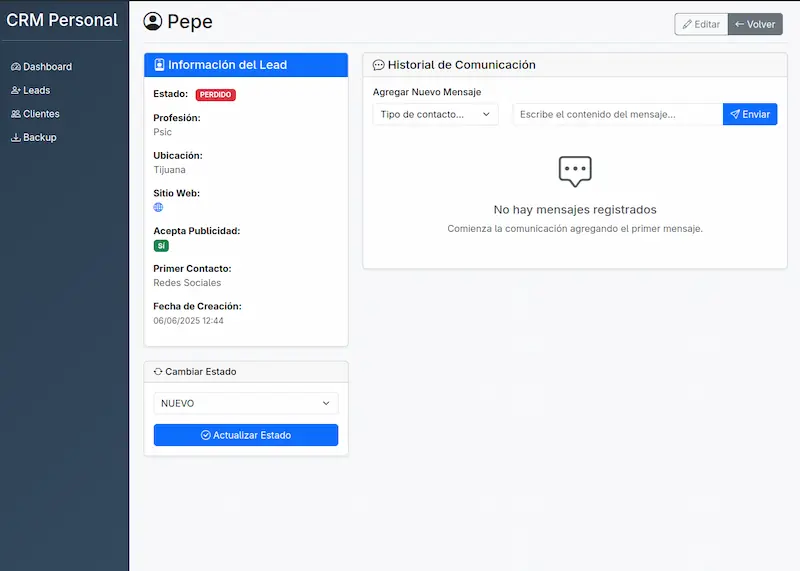The width and height of the screenshot is (800, 571).
Task: Click the back arrow icon in Volver
Action: click(x=739, y=24)
